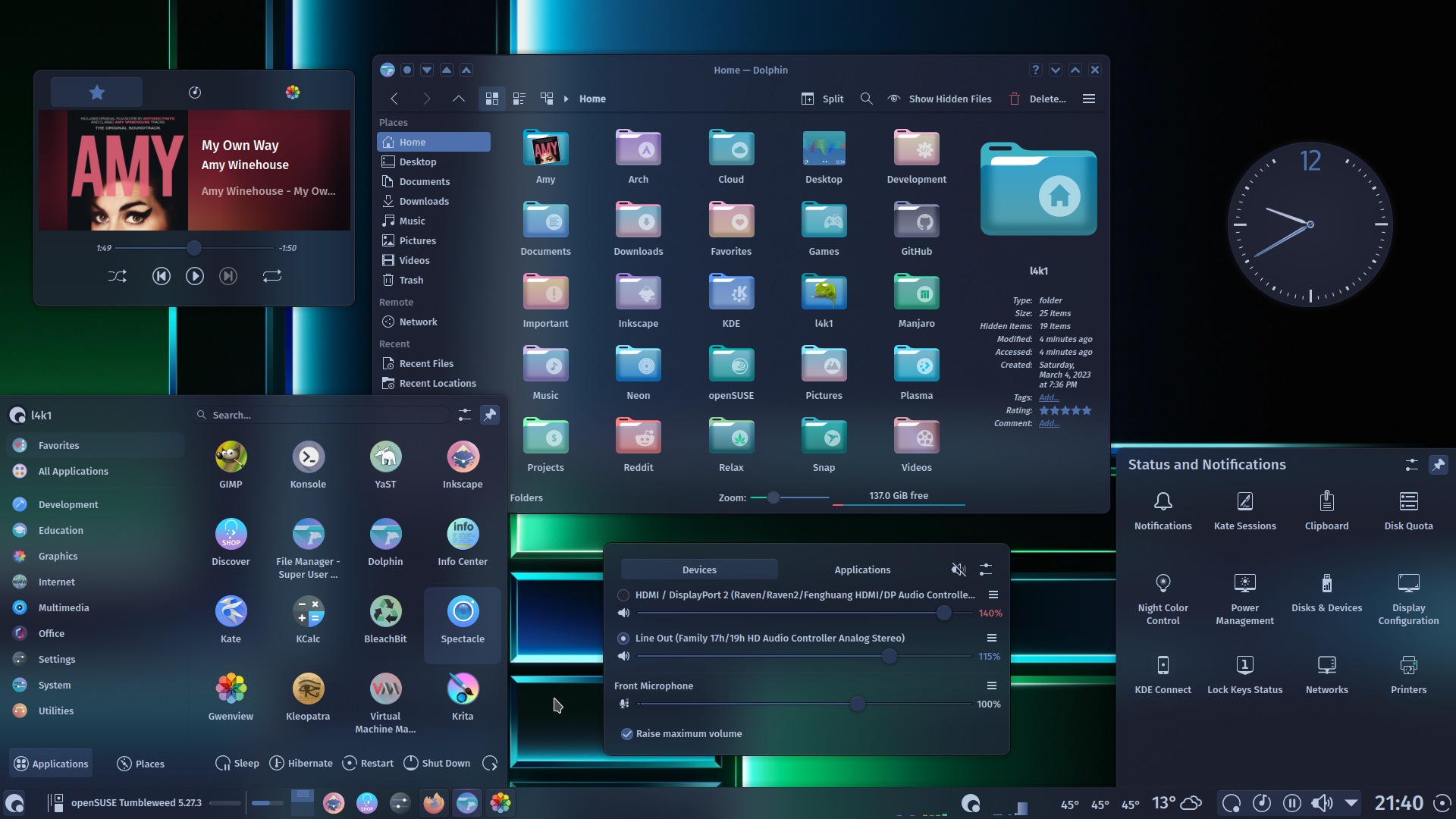Click Add link next to Tags
The image size is (1456, 819).
[x=1049, y=397]
